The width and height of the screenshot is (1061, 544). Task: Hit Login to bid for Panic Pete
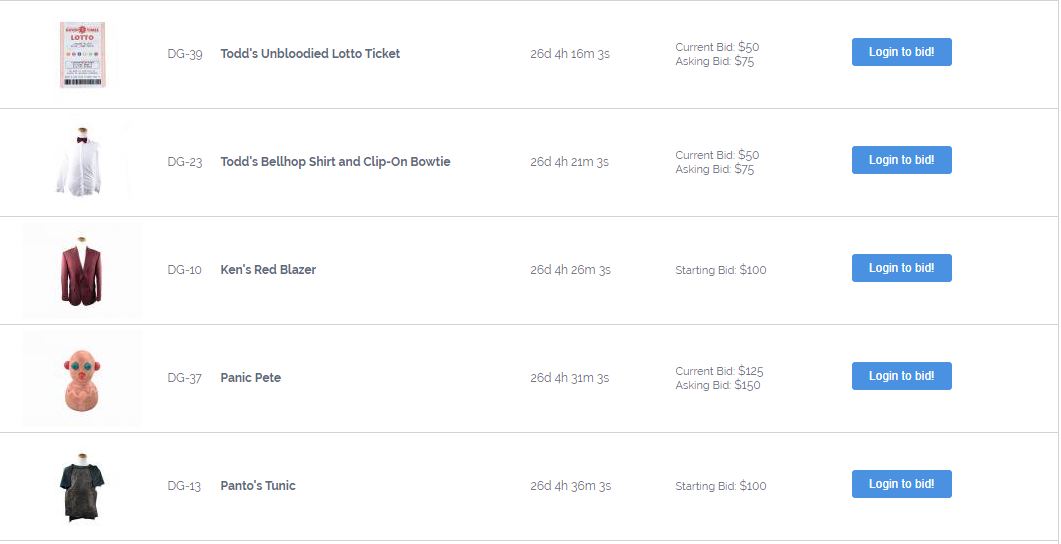901,376
